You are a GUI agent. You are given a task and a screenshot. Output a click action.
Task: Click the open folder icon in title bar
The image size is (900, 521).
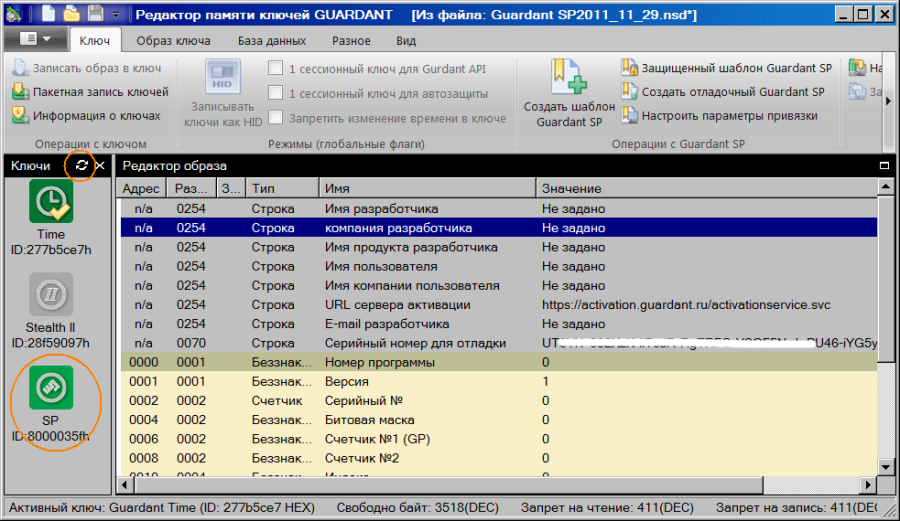click(x=72, y=14)
